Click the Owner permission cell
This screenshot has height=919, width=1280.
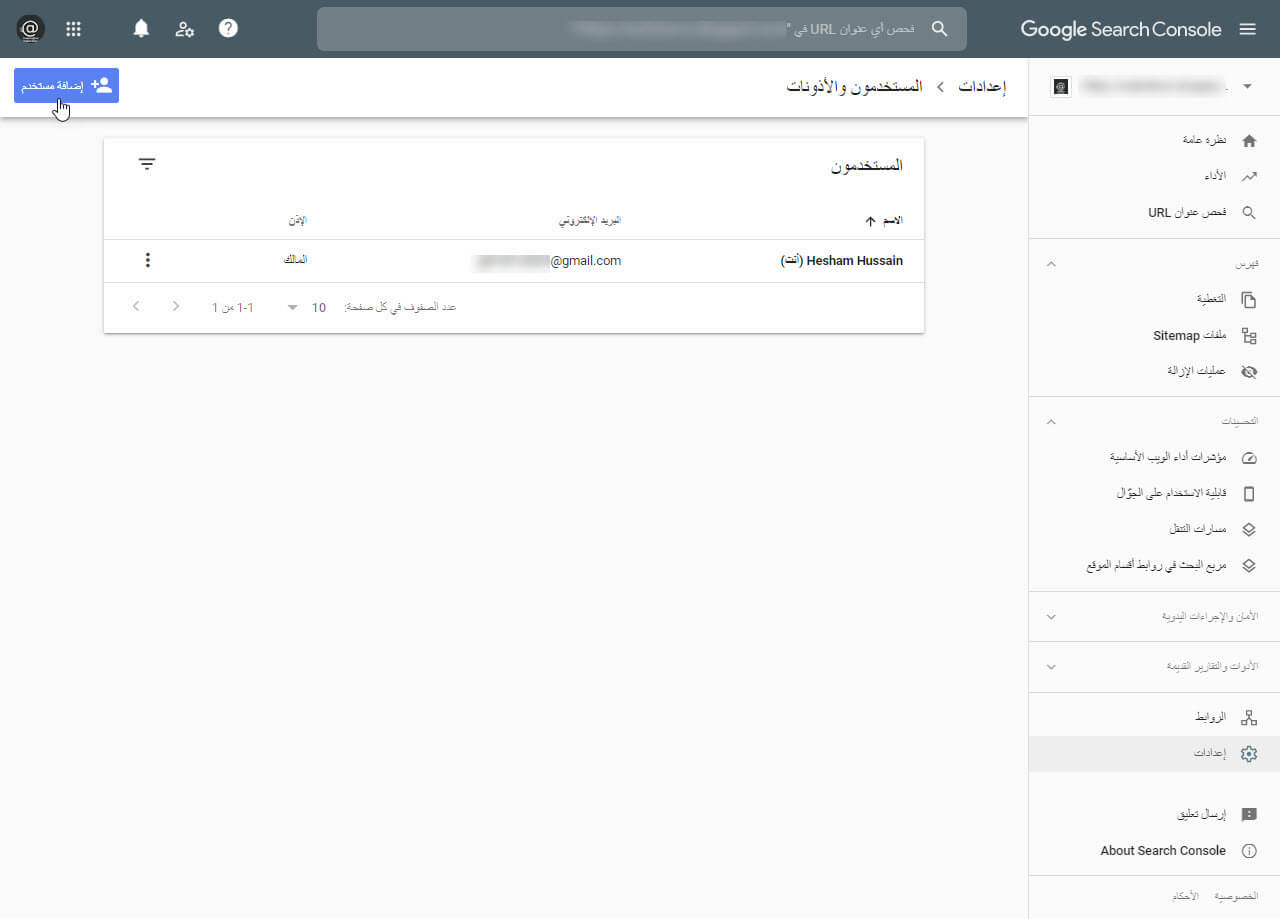pos(296,260)
